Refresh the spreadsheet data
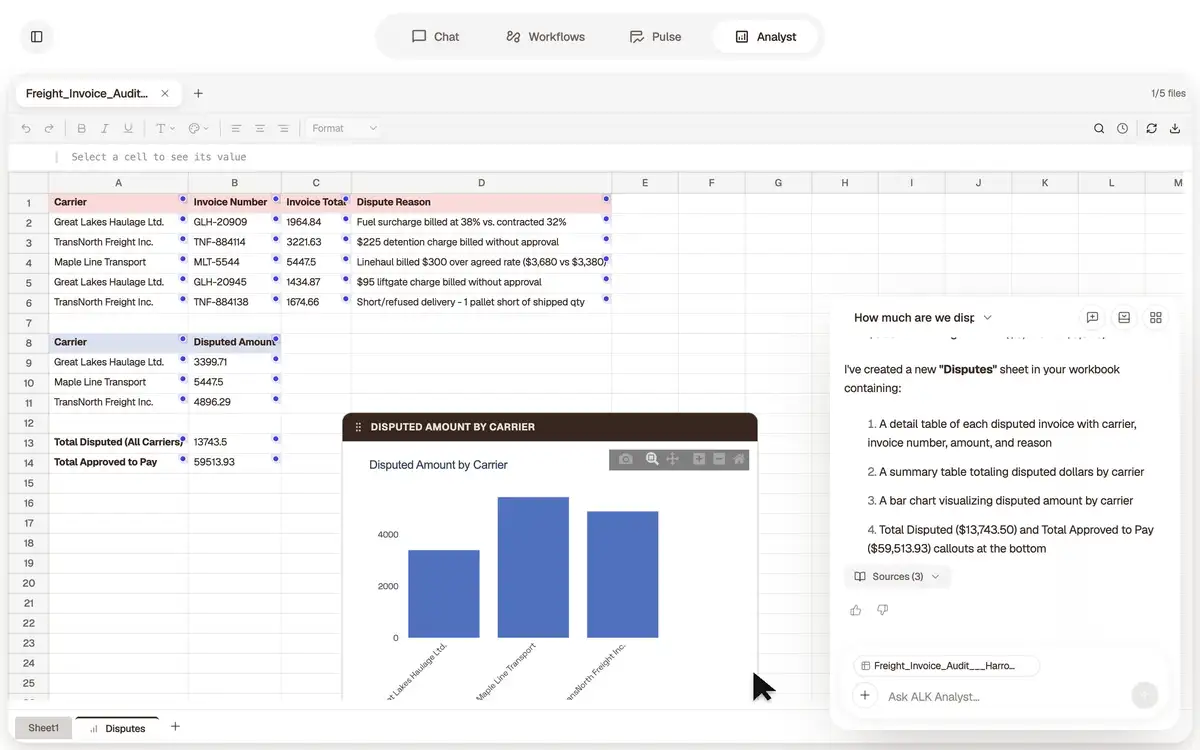1200x750 pixels. point(1151,129)
